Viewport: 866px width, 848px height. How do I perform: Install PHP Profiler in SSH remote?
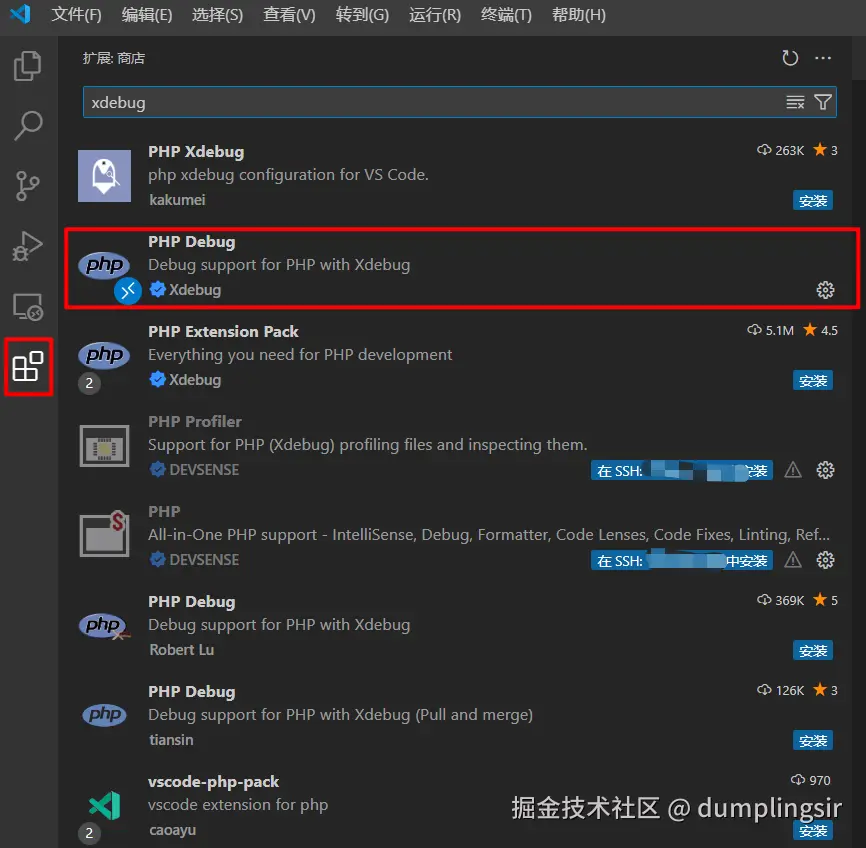pyautogui.click(x=682, y=471)
